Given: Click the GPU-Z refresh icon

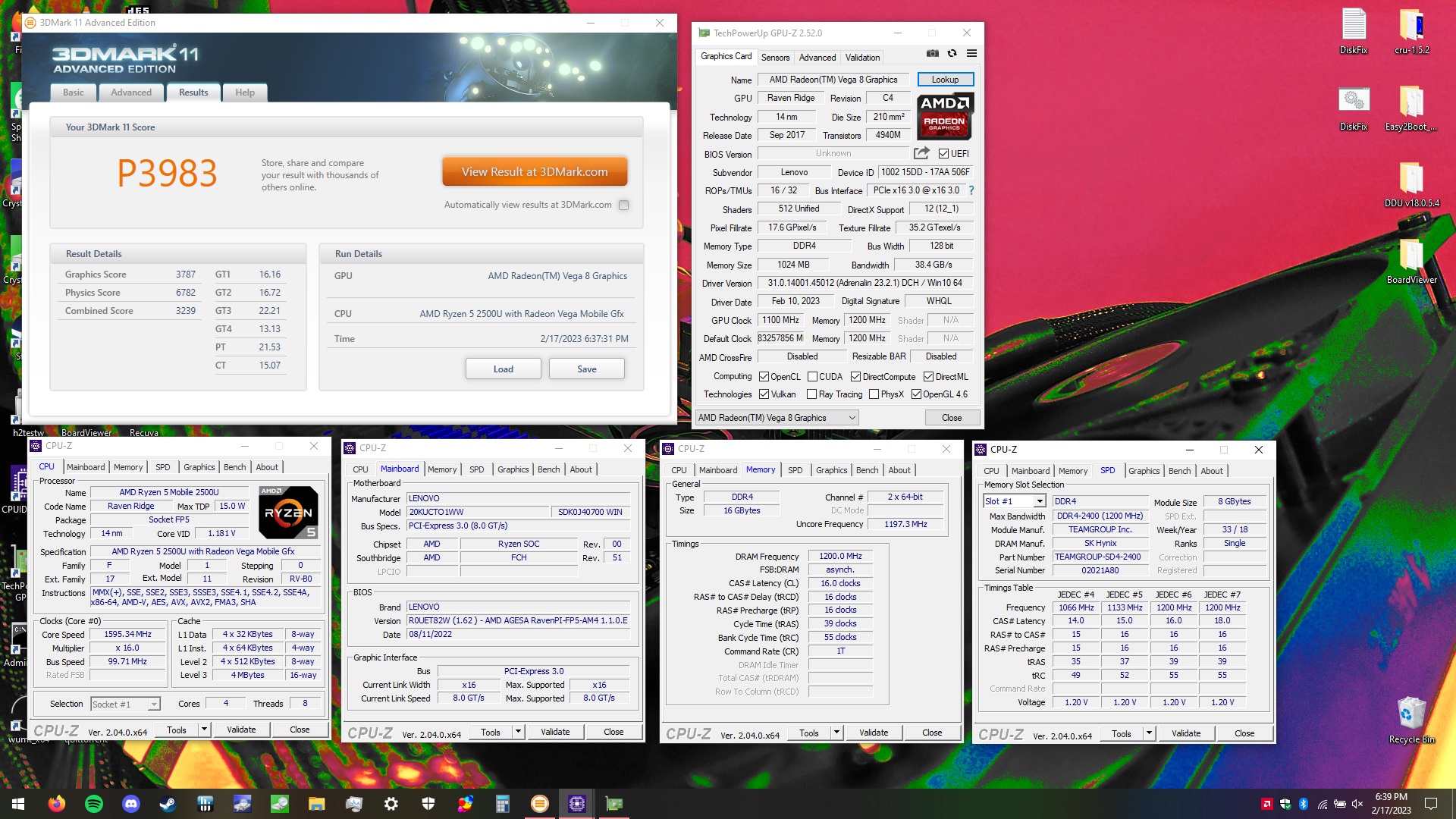Looking at the screenshot, I should pyautogui.click(x=952, y=53).
